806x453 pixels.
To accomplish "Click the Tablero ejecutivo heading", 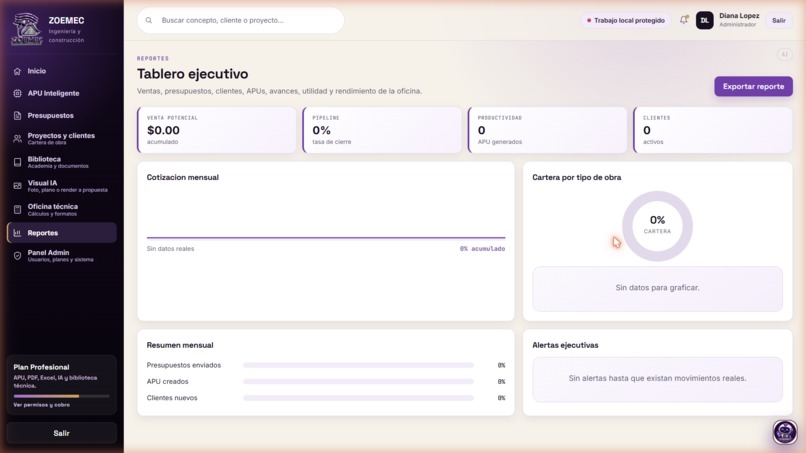I will tap(192, 74).
